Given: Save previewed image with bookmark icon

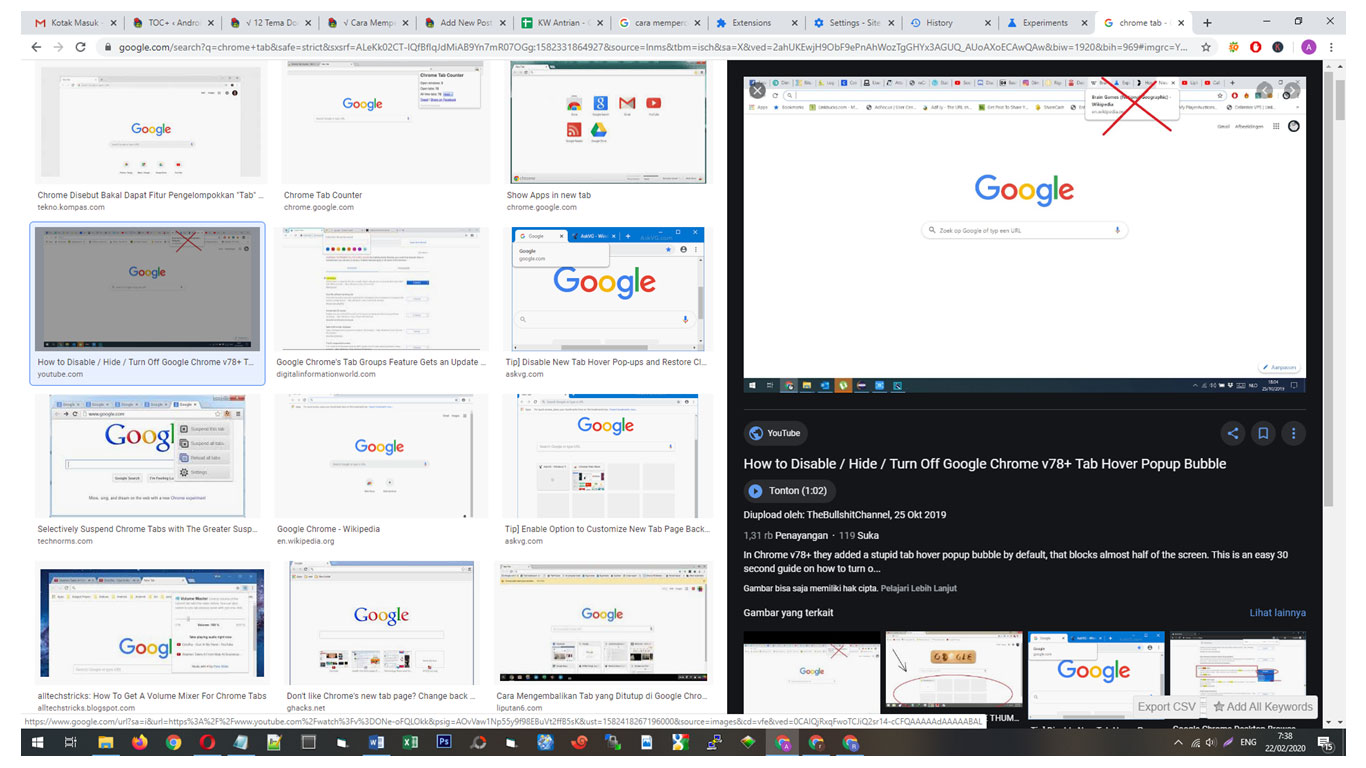Looking at the screenshot, I should pyautogui.click(x=1263, y=433).
